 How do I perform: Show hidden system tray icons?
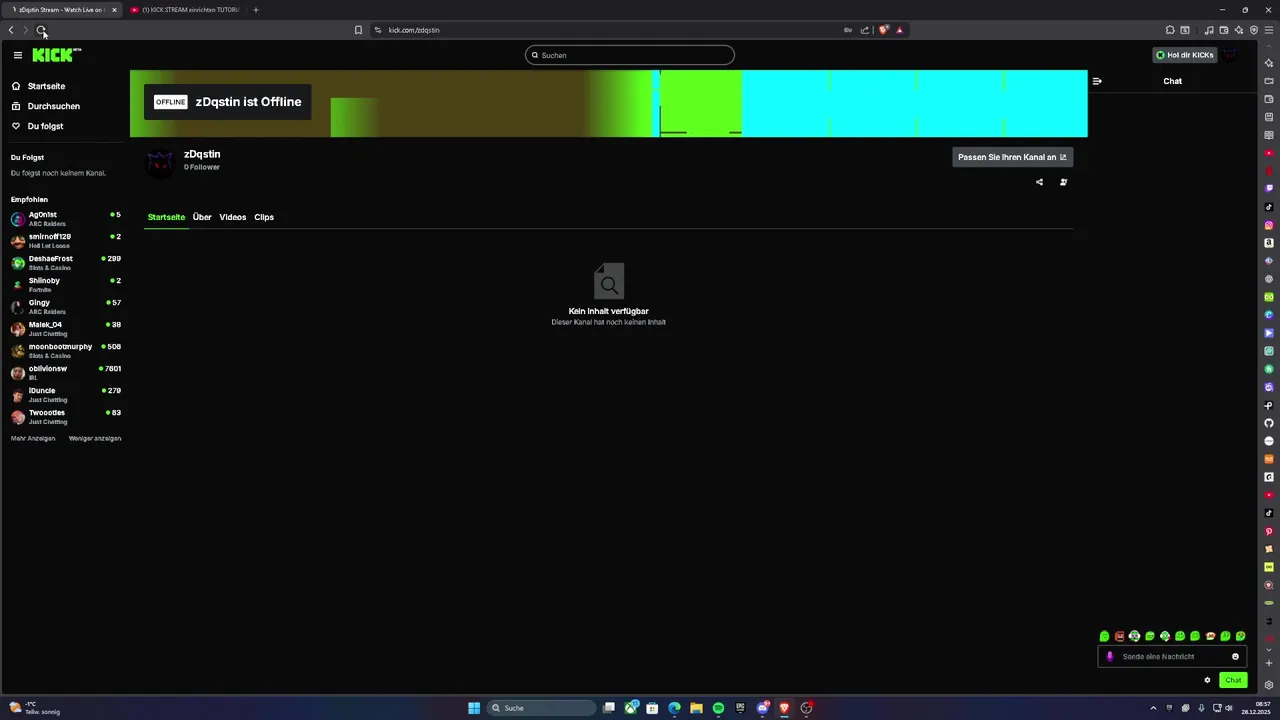click(x=1153, y=708)
